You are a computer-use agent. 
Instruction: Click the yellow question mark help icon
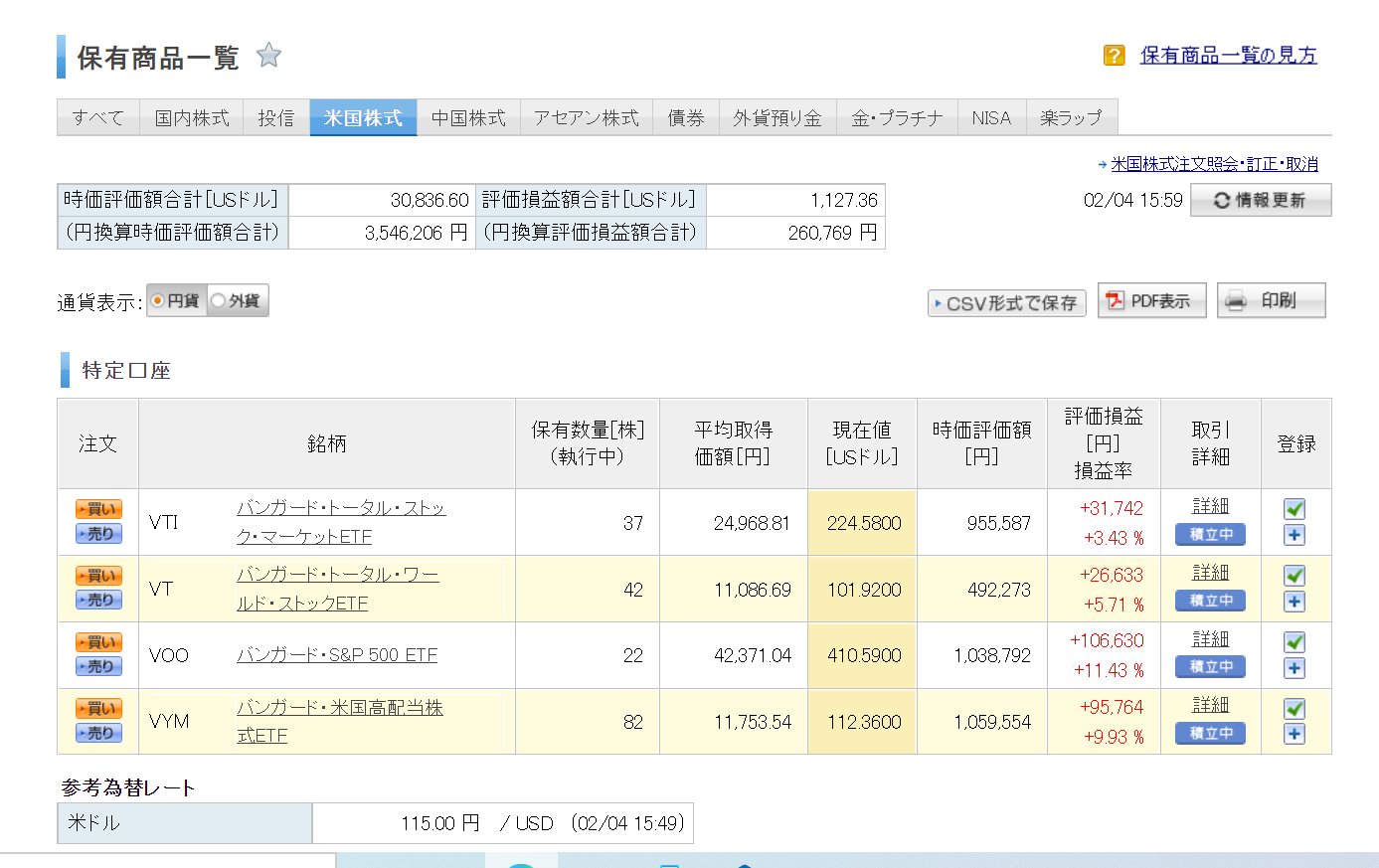click(x=1114, y=55)
